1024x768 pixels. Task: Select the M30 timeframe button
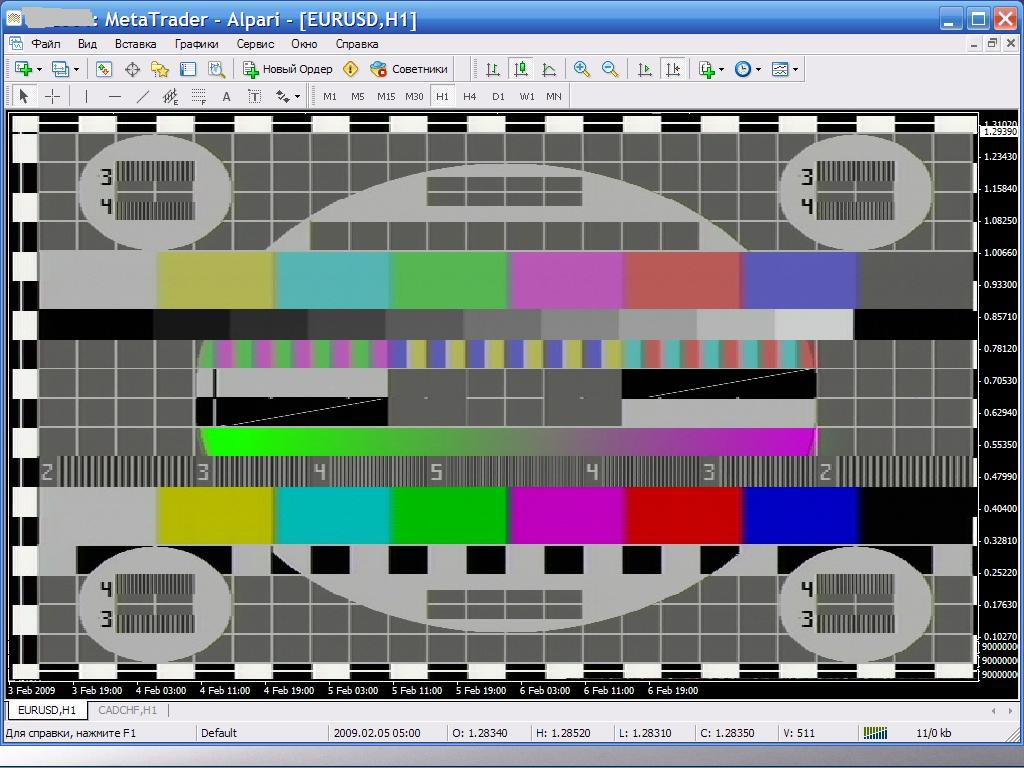414,97
